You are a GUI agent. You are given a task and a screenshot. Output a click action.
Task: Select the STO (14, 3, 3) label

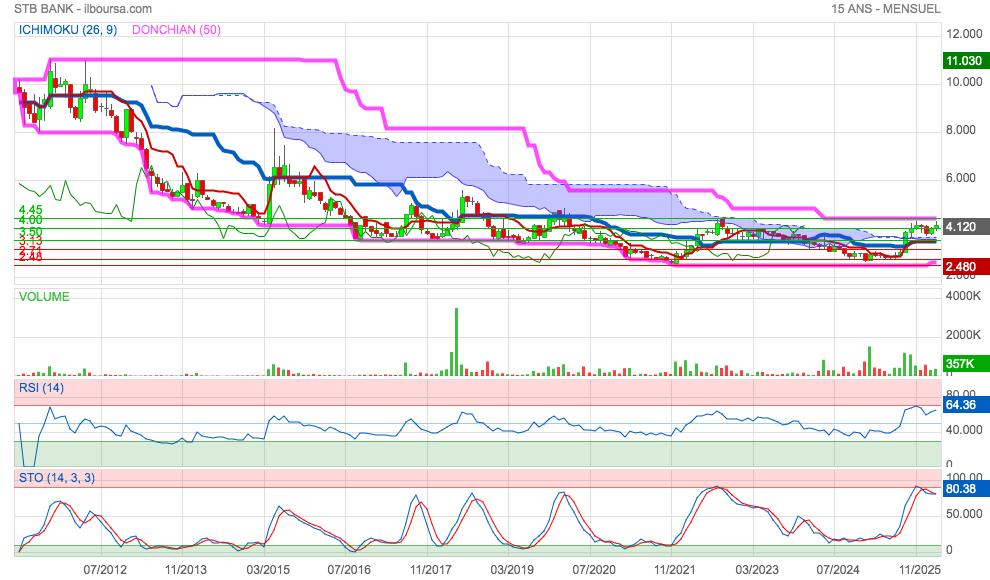(x=57, y=478)
